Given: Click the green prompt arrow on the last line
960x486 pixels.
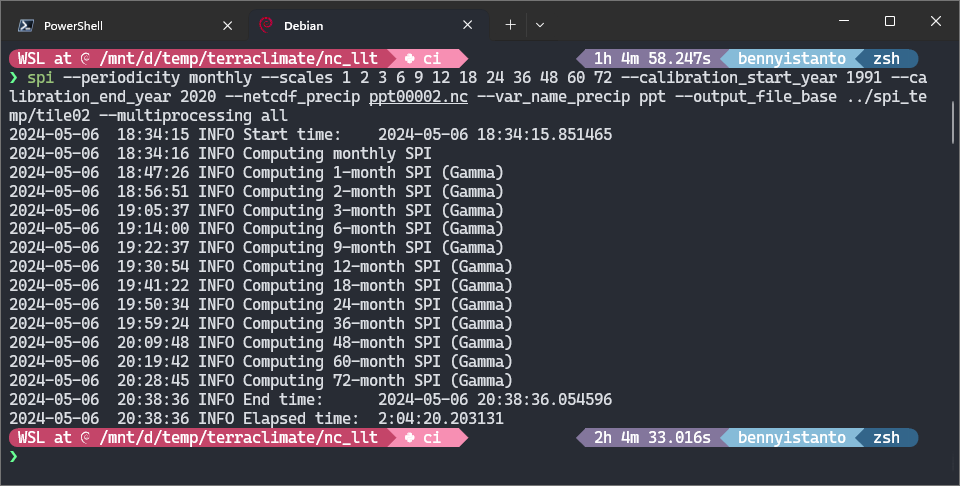Looking at the screenshot, I should [13, 457].
